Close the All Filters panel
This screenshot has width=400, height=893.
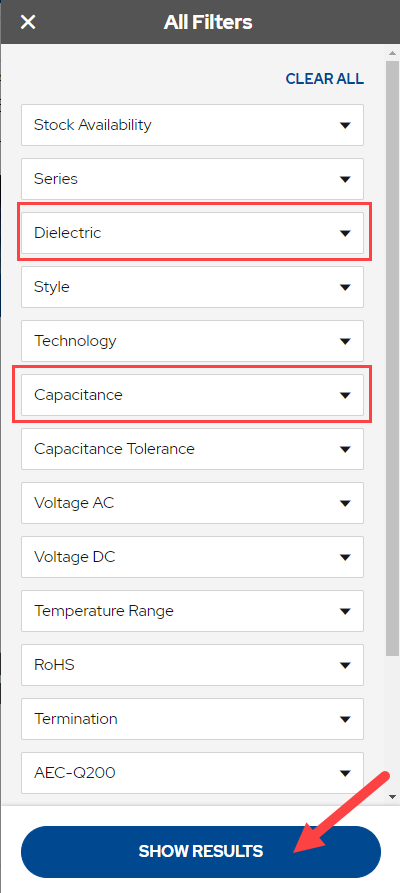[x=28, y=22]
